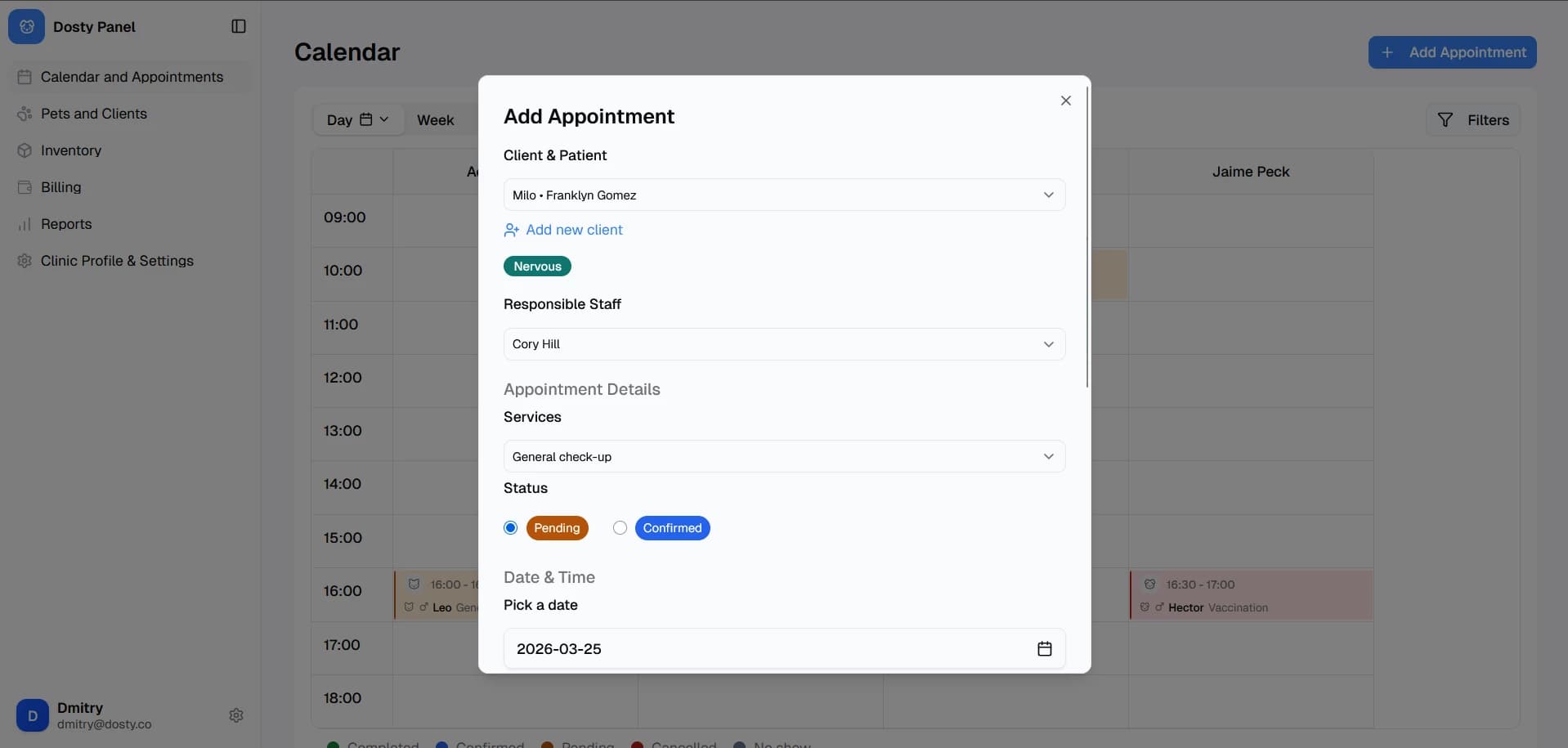Expand the Day view dropdown

pyautogui.click(x=356, y=120)
